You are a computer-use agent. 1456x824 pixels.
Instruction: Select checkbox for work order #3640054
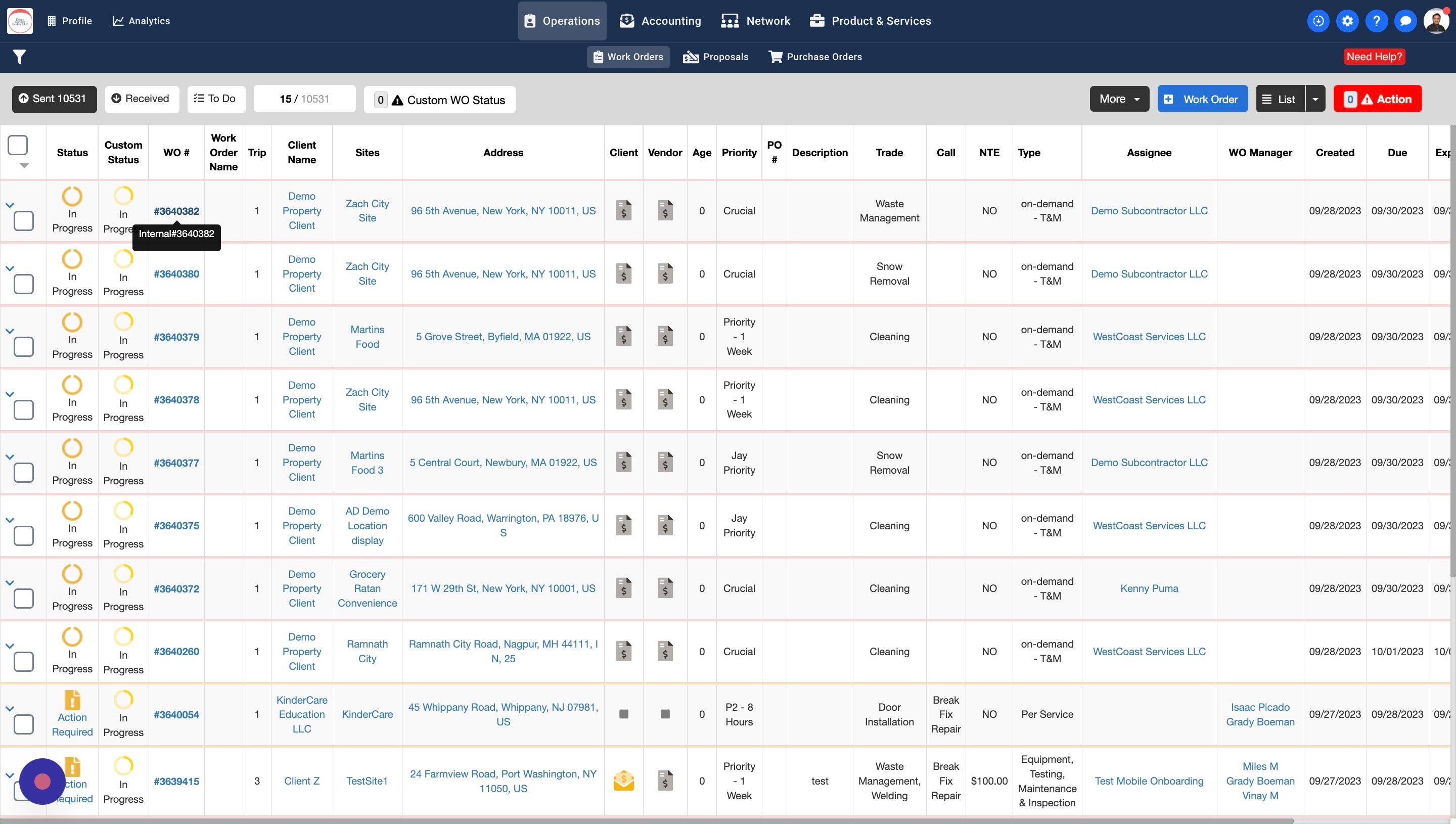[23, 724]
